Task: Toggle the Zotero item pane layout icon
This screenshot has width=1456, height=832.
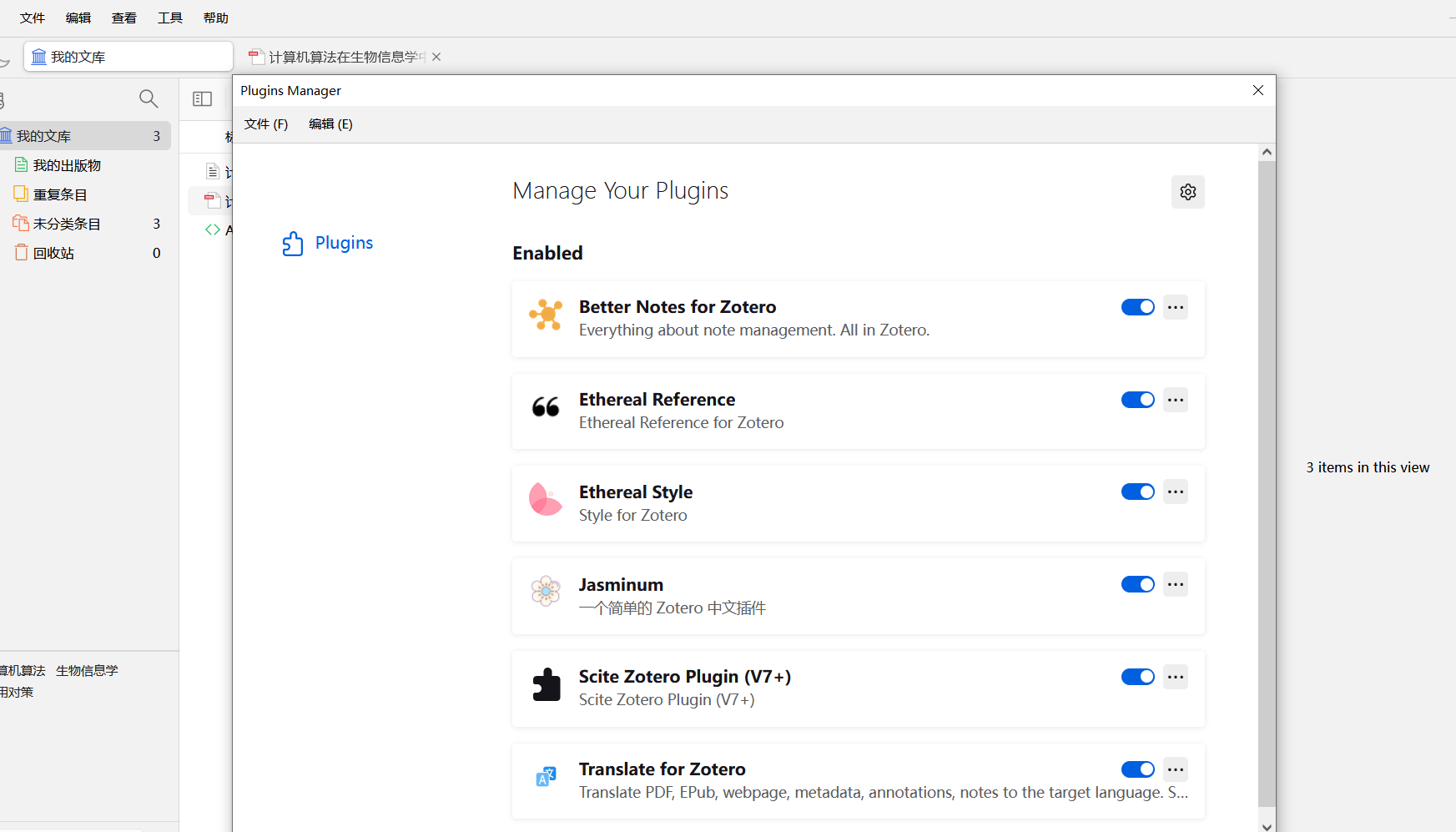Action: 203,98
